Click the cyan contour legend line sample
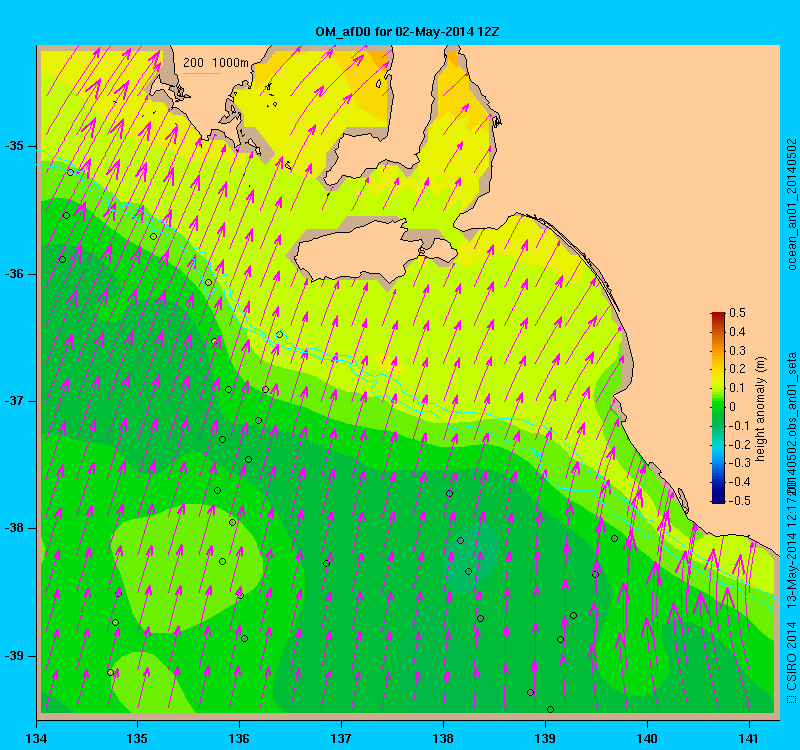The height and width of the screenshot is (750, 800). (x=202, y=73)
